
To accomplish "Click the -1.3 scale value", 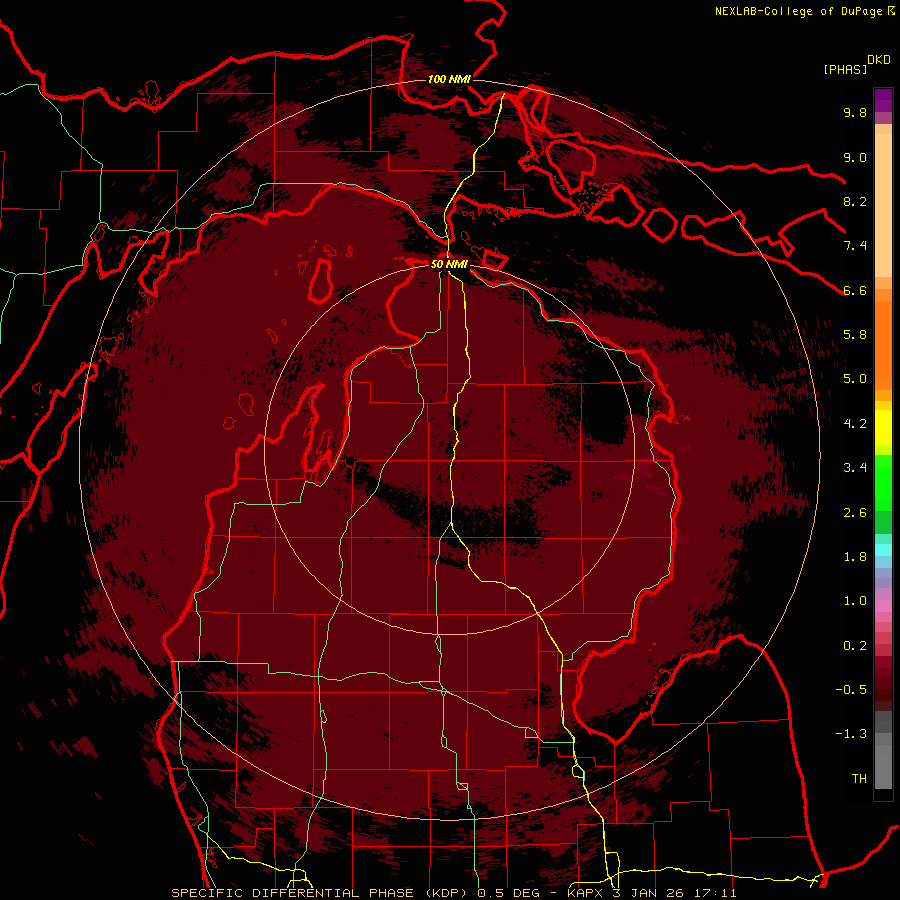I will click(x=851, y=734).
